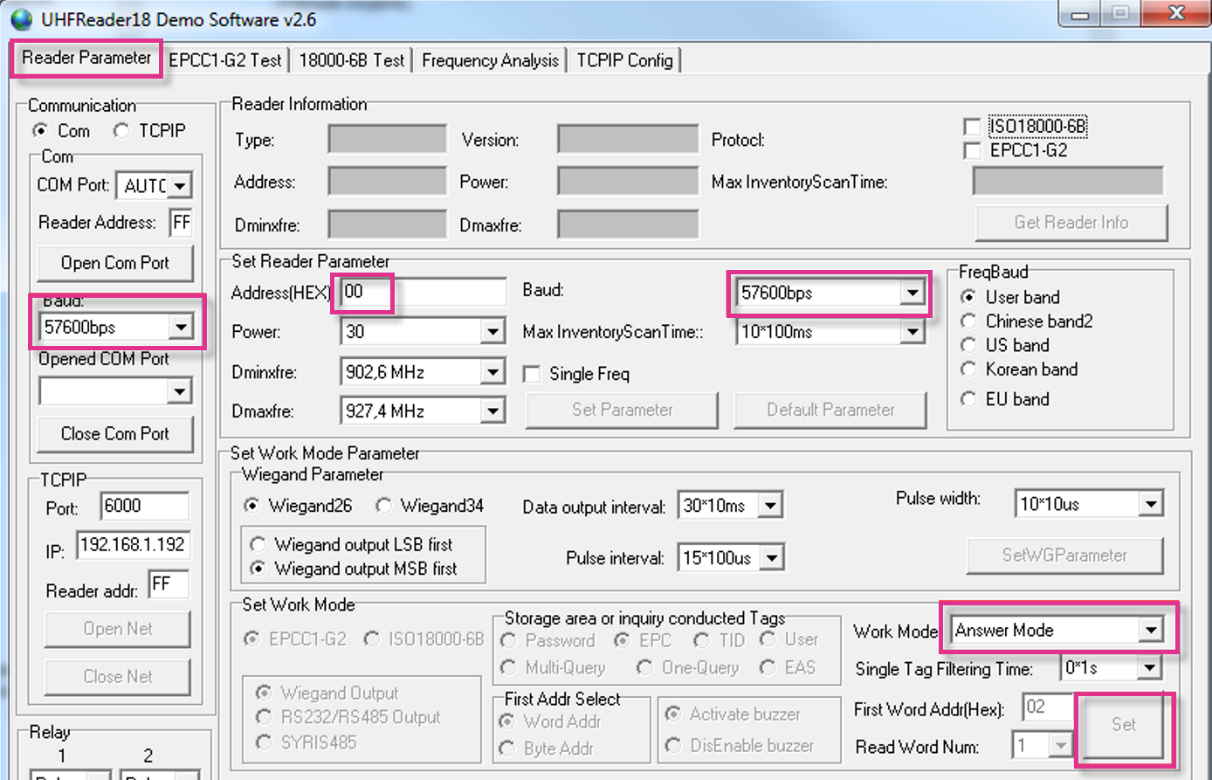Switch to the EPCC1-G2 Test tab
1212x780 pixels.
pyautogui.click(x=225, y=60)
